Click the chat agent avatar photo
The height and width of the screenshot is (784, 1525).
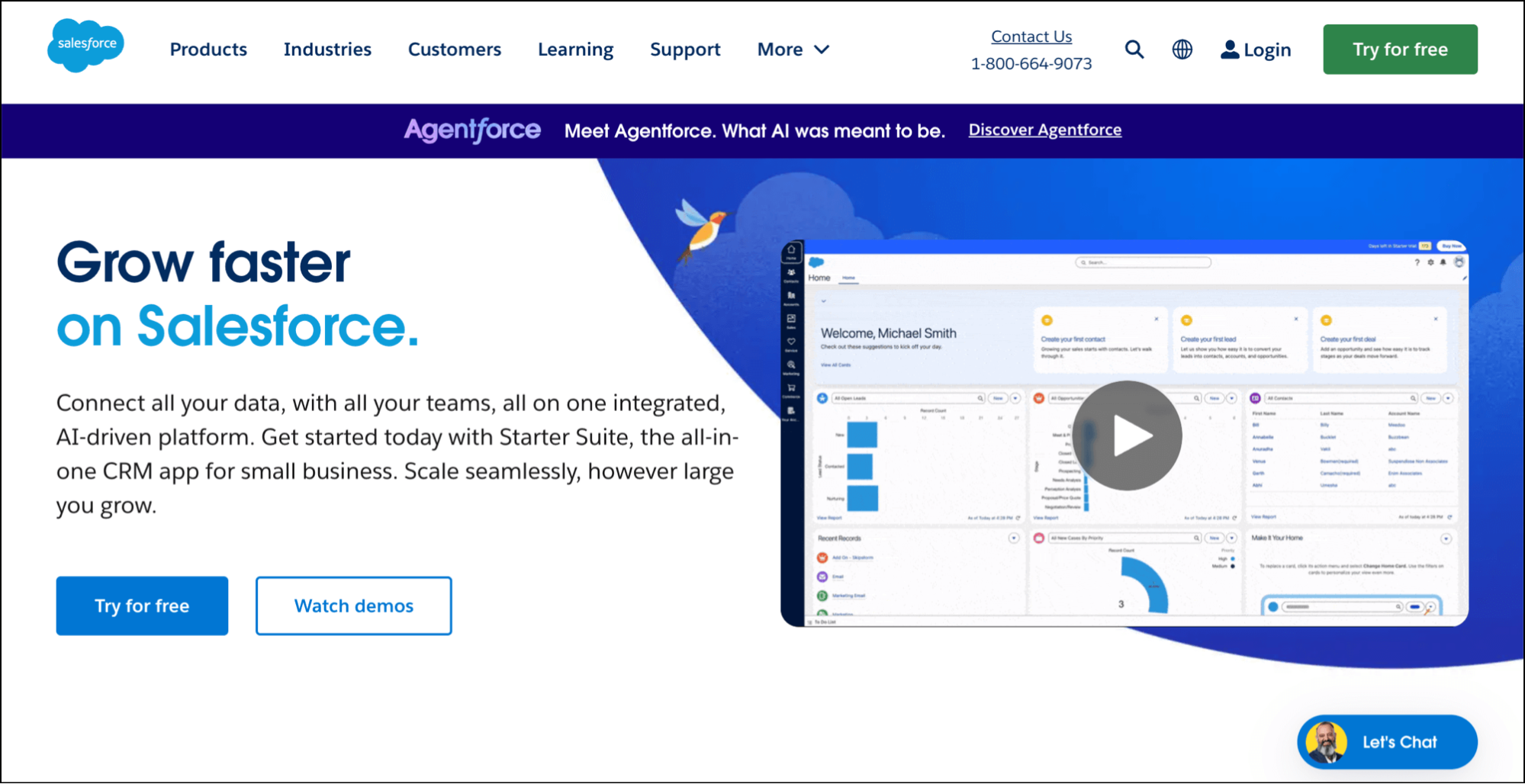(x=1326, y=742)
